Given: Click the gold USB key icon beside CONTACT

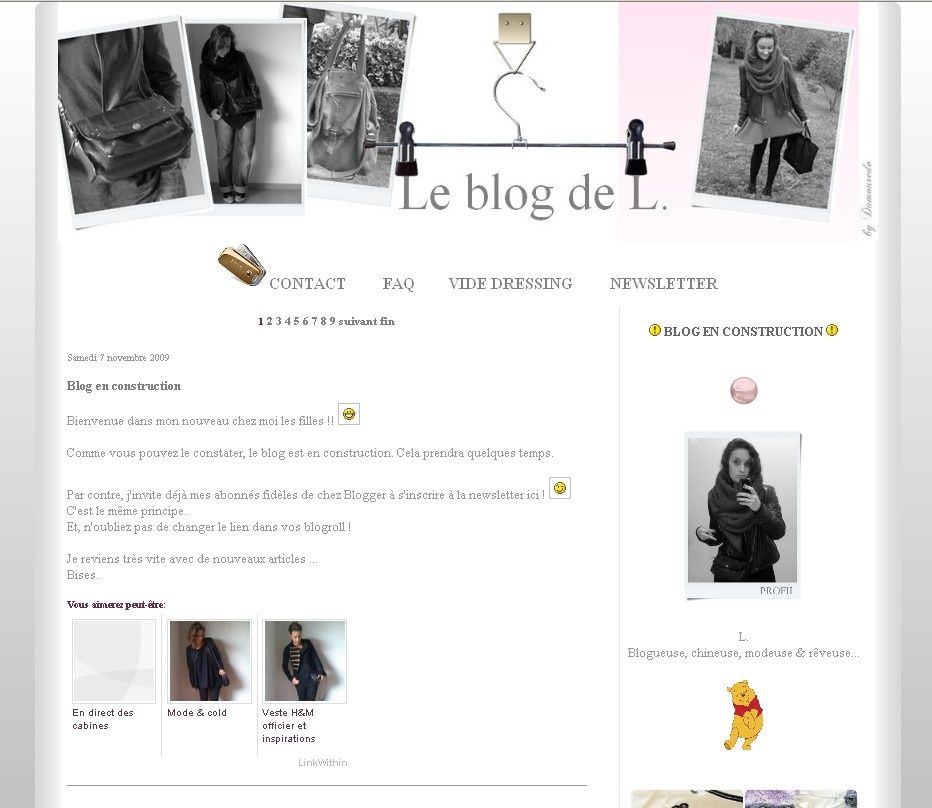Looking at the screenshot, I should (x=241, y=265).
